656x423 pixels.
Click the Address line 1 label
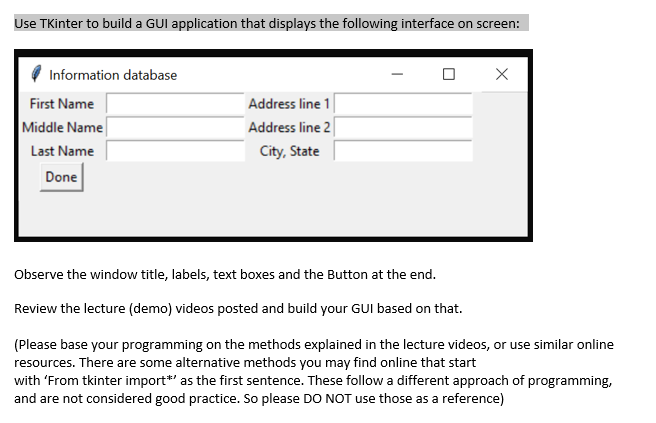point(289,104)
